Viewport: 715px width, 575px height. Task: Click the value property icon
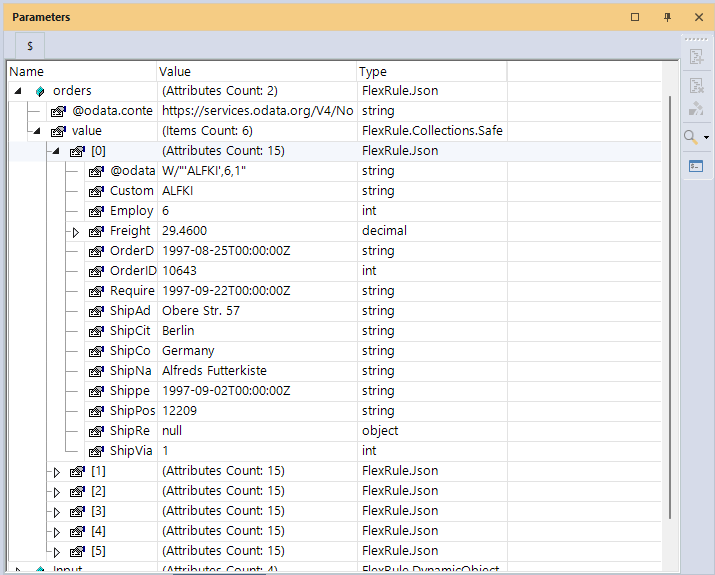(x=58, y=131)
